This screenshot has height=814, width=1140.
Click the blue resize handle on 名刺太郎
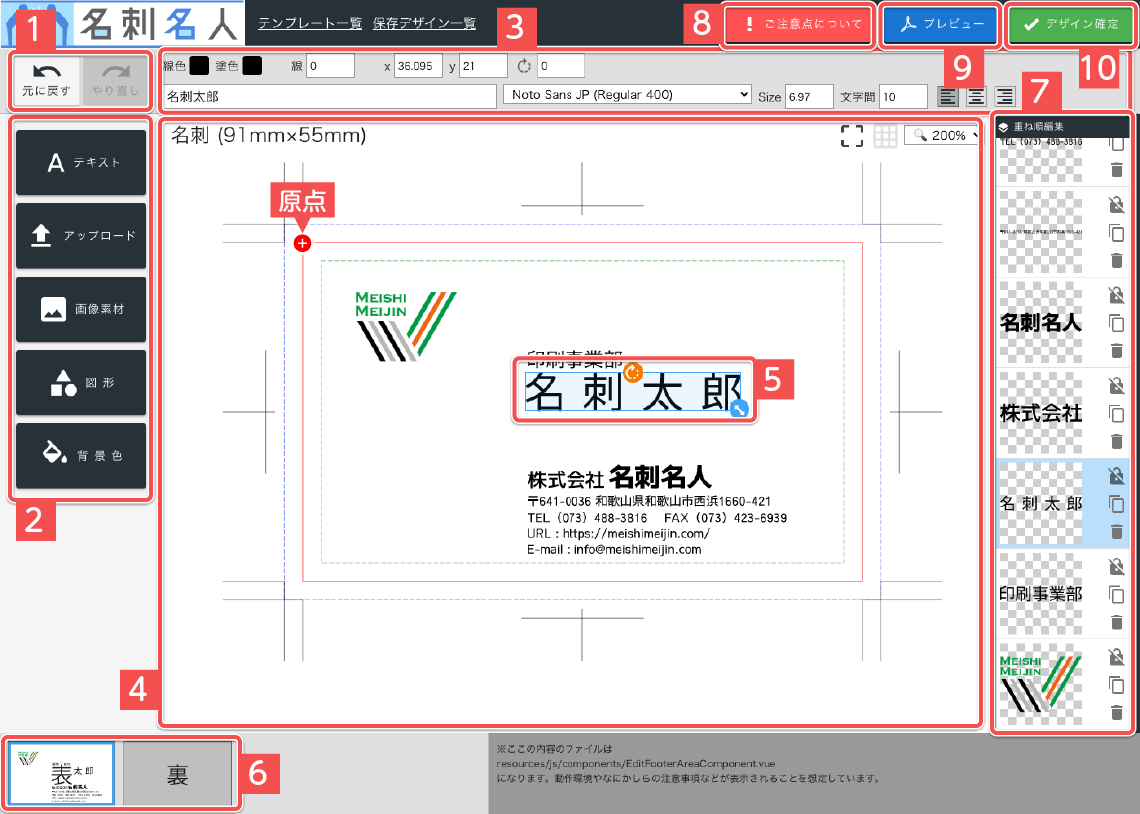pos(739,409)
